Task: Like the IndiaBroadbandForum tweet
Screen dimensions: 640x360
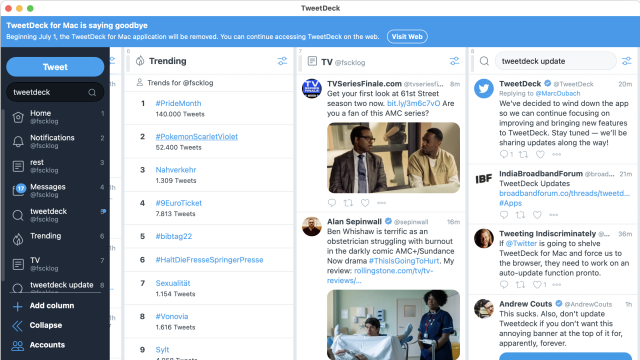Action: click(537, 215)
